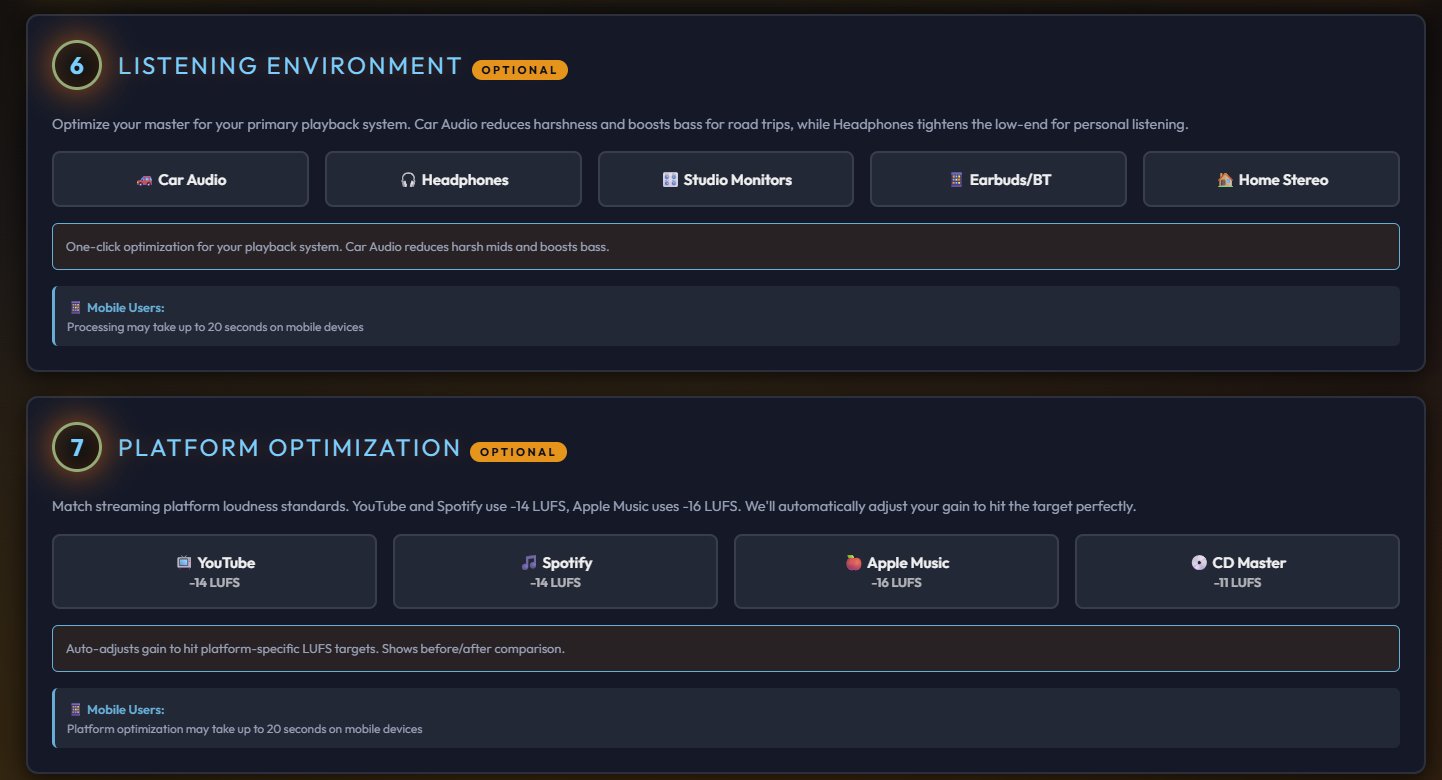This screenshot has height=780, width=1442.
Task: Select the Car Audio listening environment
Action: click(x=180, y=180)
